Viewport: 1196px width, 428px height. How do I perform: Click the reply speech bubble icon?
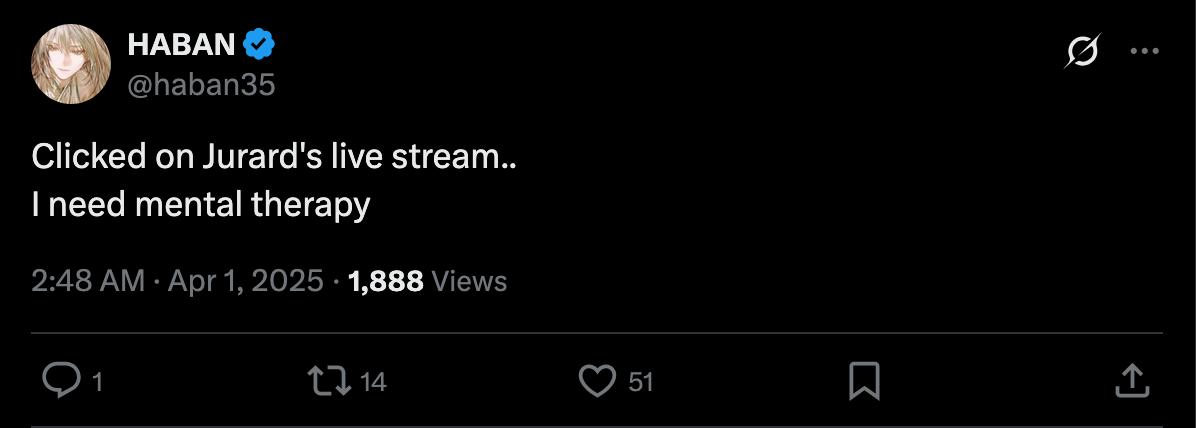pyautogui.click(x=62, y=380)
